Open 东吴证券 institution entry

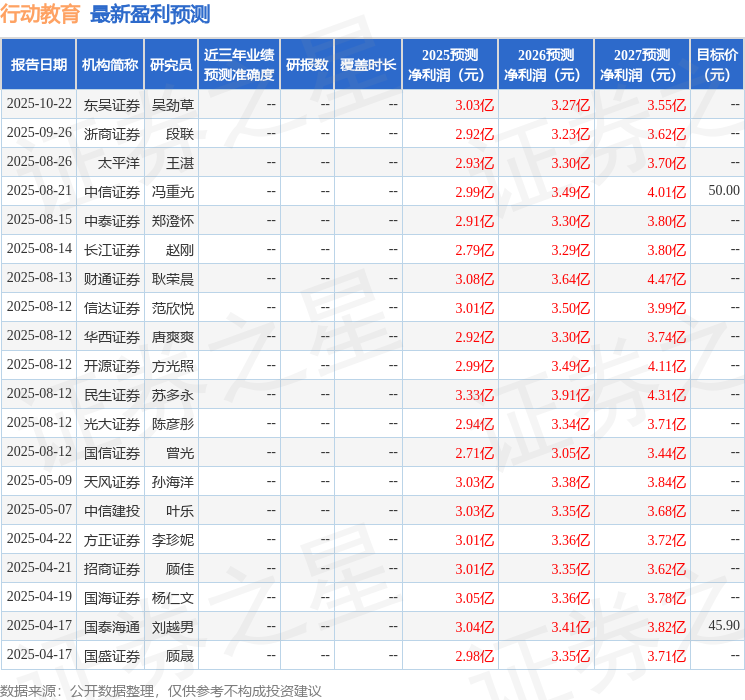point(112,104)
